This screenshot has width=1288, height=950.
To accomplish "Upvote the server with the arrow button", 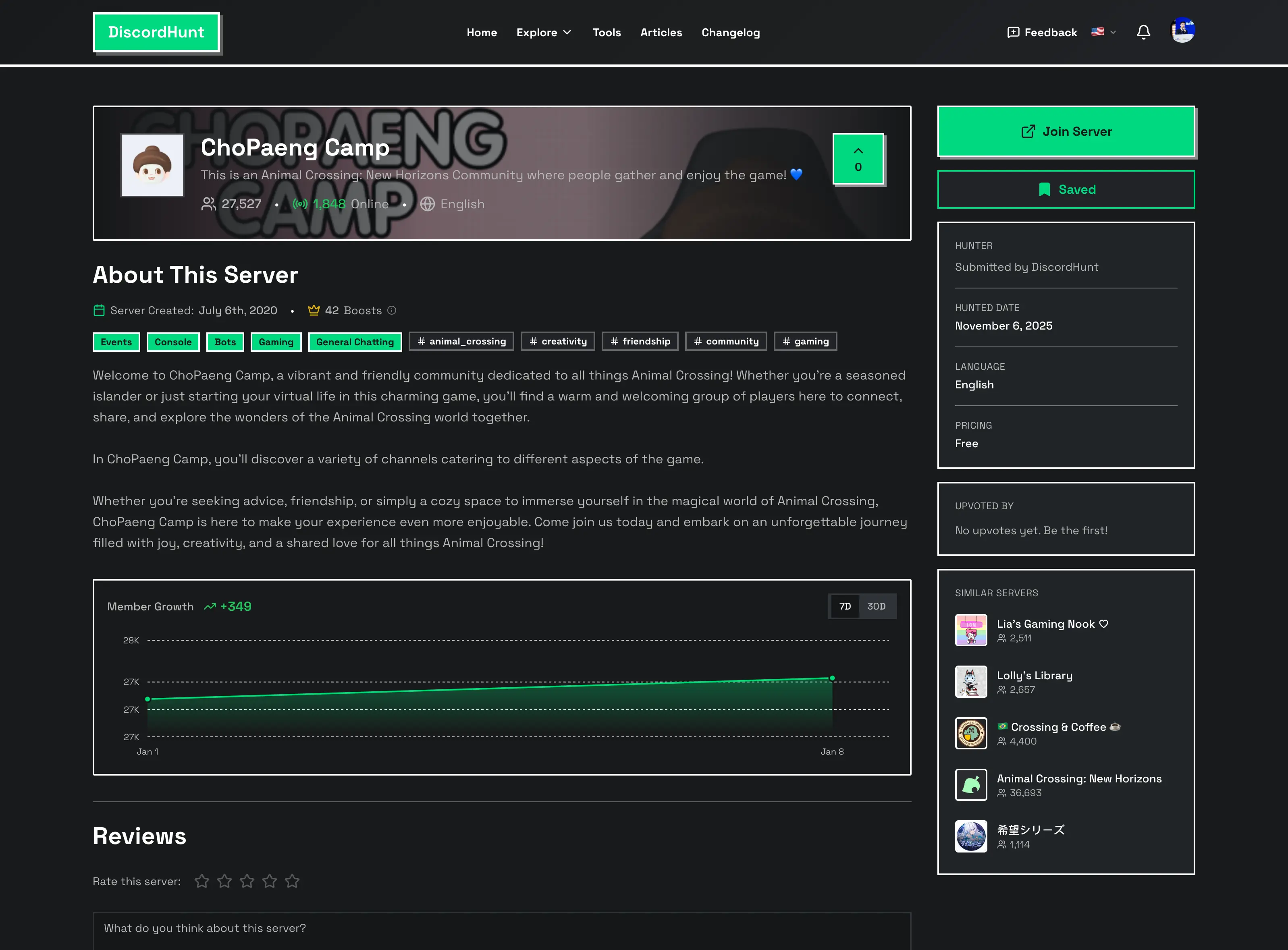I will (x=858, y=159).
